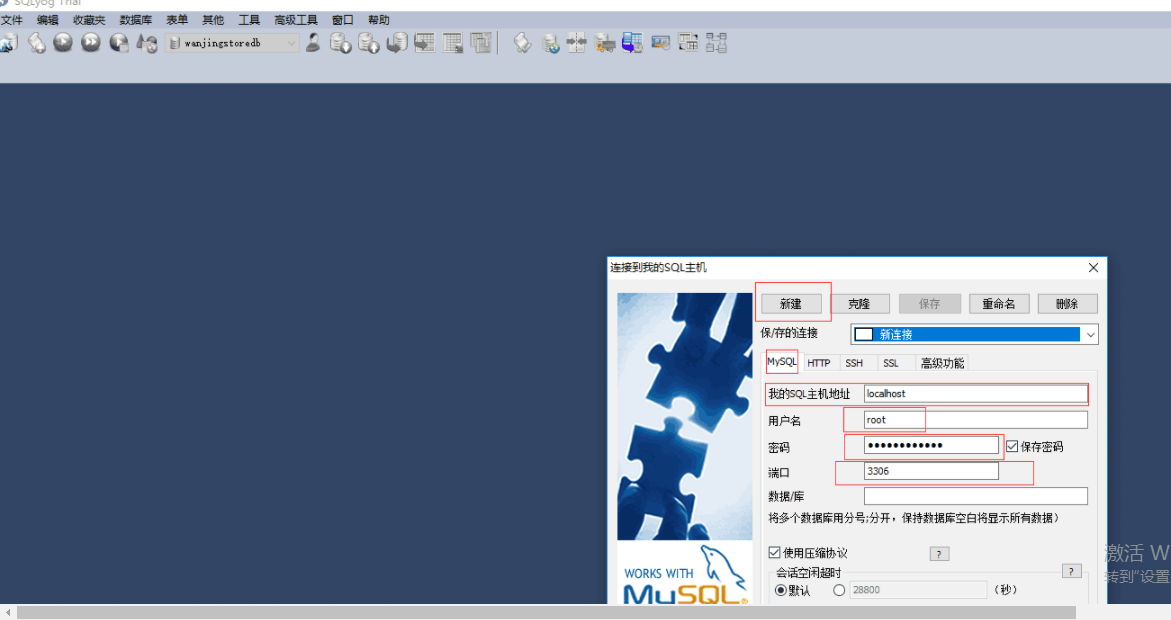Click the table grid icon with a small corner square
This screenshot has height=620, width=1171.
[x=453, y=43]
